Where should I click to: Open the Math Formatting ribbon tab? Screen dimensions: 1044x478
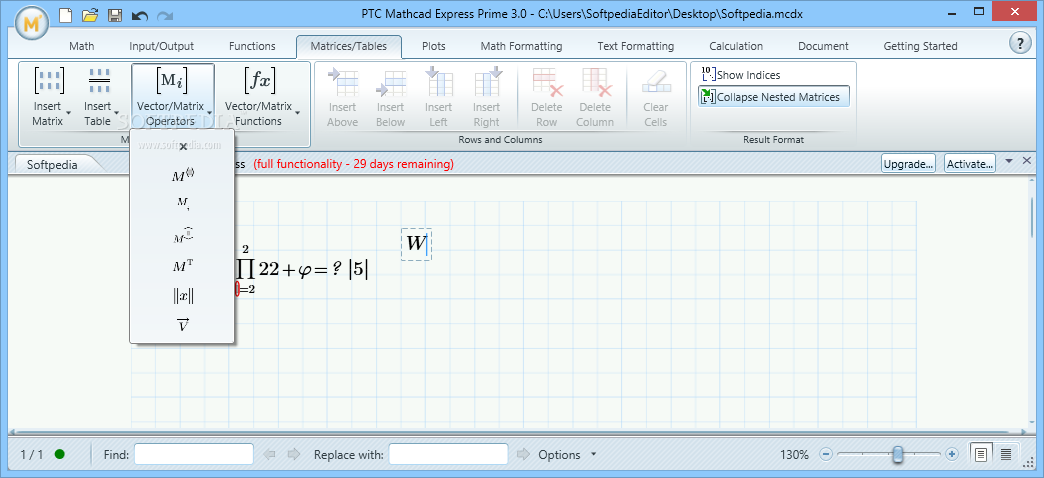[521, 46]
